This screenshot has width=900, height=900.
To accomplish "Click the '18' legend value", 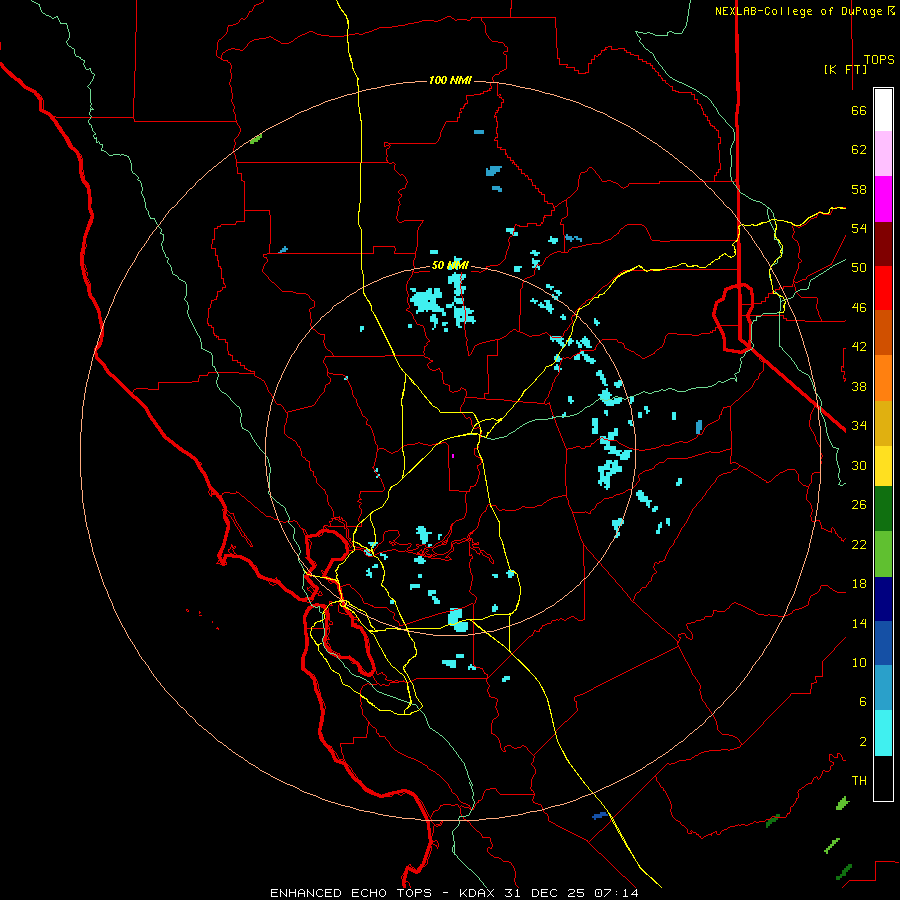I will point(859,584).
